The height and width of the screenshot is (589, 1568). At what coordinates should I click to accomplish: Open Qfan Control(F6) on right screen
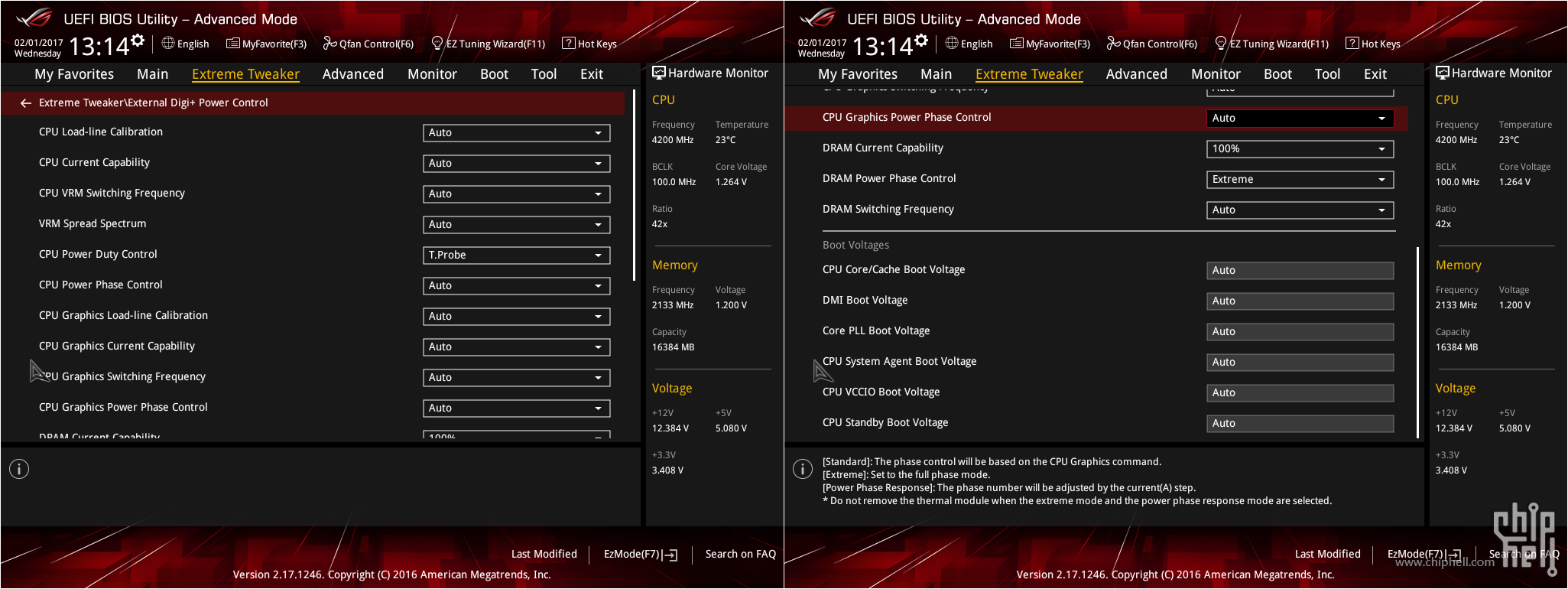(x=1152, y=44)
